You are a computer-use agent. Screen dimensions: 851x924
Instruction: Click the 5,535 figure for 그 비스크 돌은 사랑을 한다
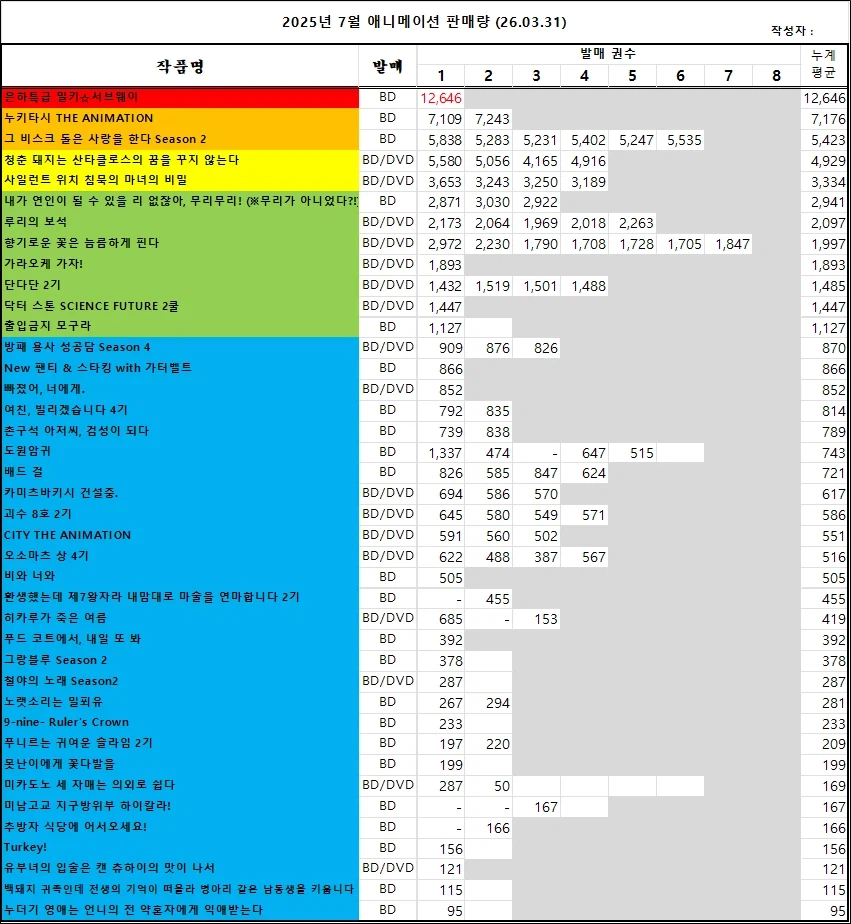[x=682, y=140]
